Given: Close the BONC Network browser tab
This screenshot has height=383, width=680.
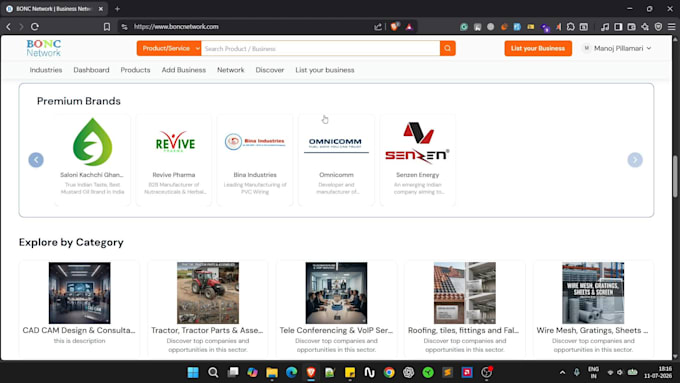Looking at the screenshot, I should point(101,9).
